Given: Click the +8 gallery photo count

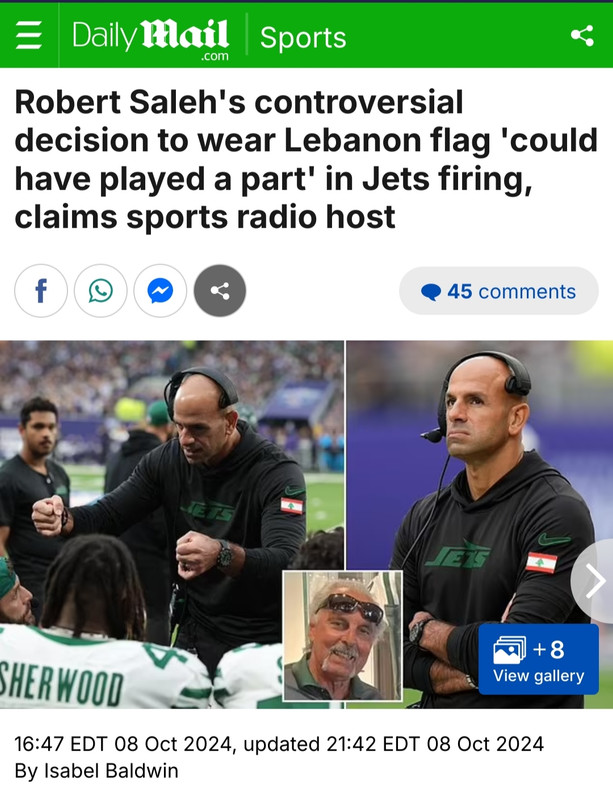Looking at the screenshot, I should click(549, 649).
